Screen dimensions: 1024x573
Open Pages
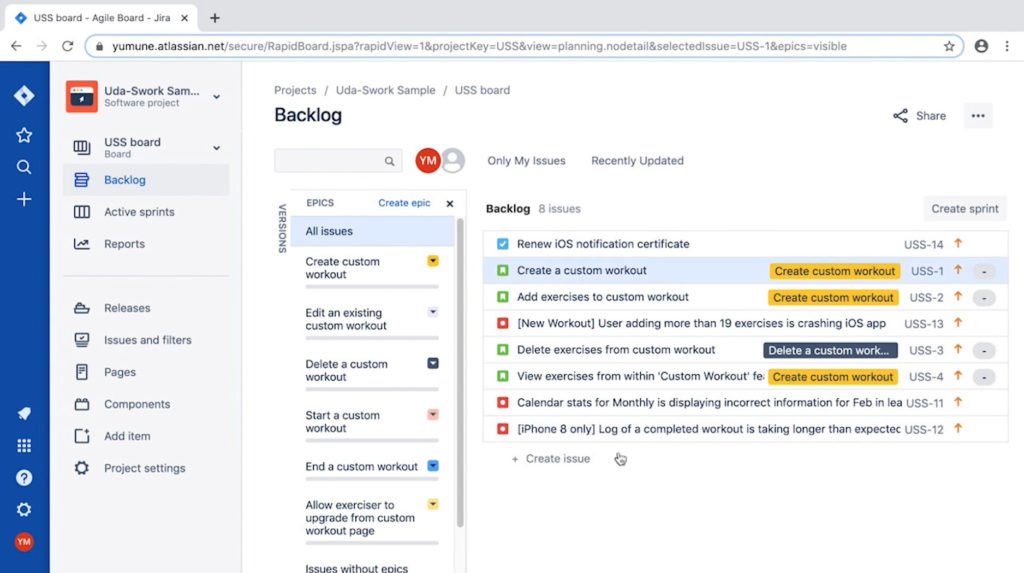pyautogui.click(x=146, y=372)
